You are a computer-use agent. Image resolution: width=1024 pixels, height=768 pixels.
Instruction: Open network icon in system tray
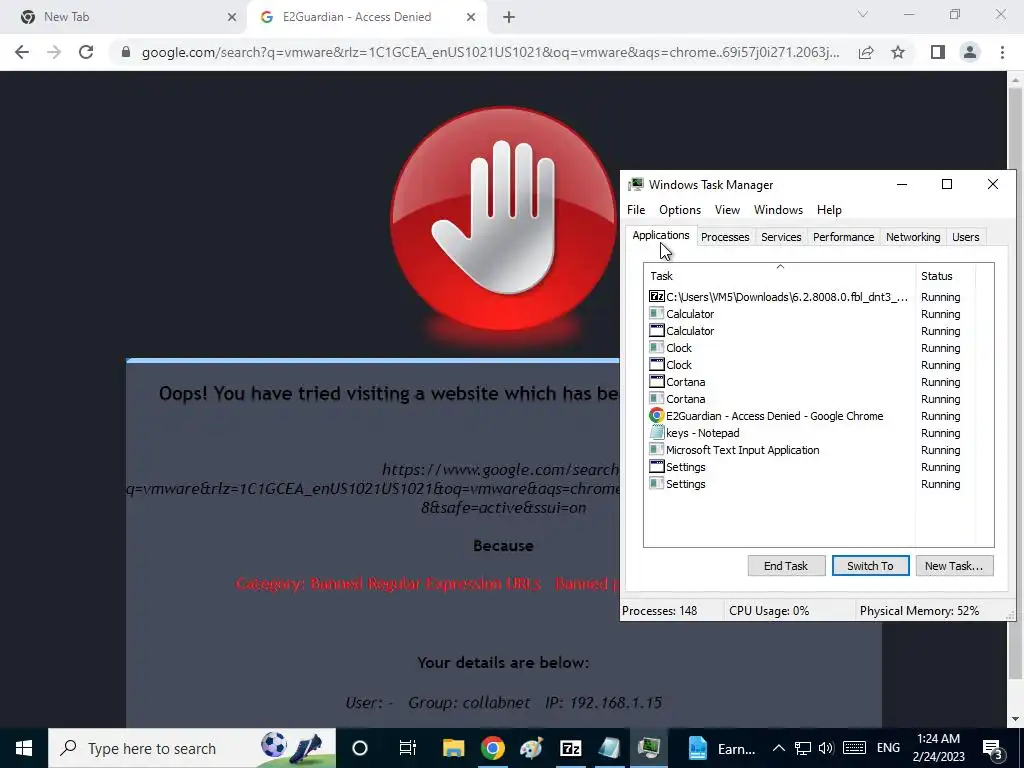pyautogui.click(x=803, y=748)
